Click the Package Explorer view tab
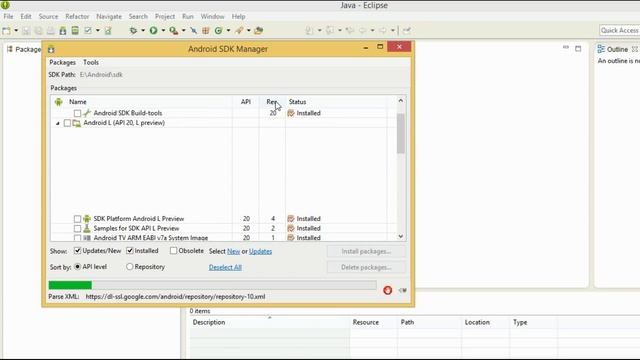The height and width of the screenshot is (360, 640). (24, 49)
